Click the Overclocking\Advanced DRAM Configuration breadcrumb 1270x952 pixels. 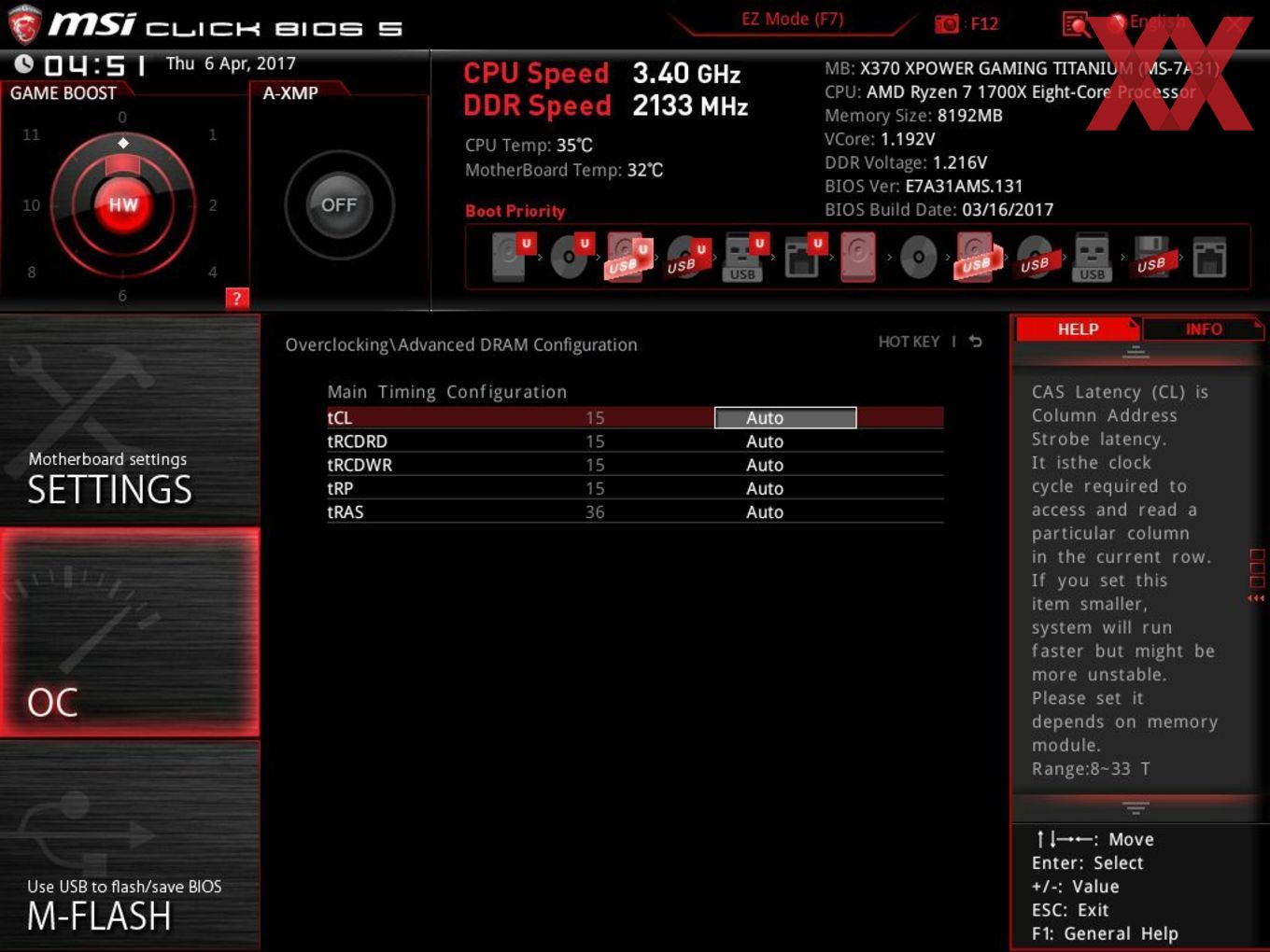click(461, 344)
